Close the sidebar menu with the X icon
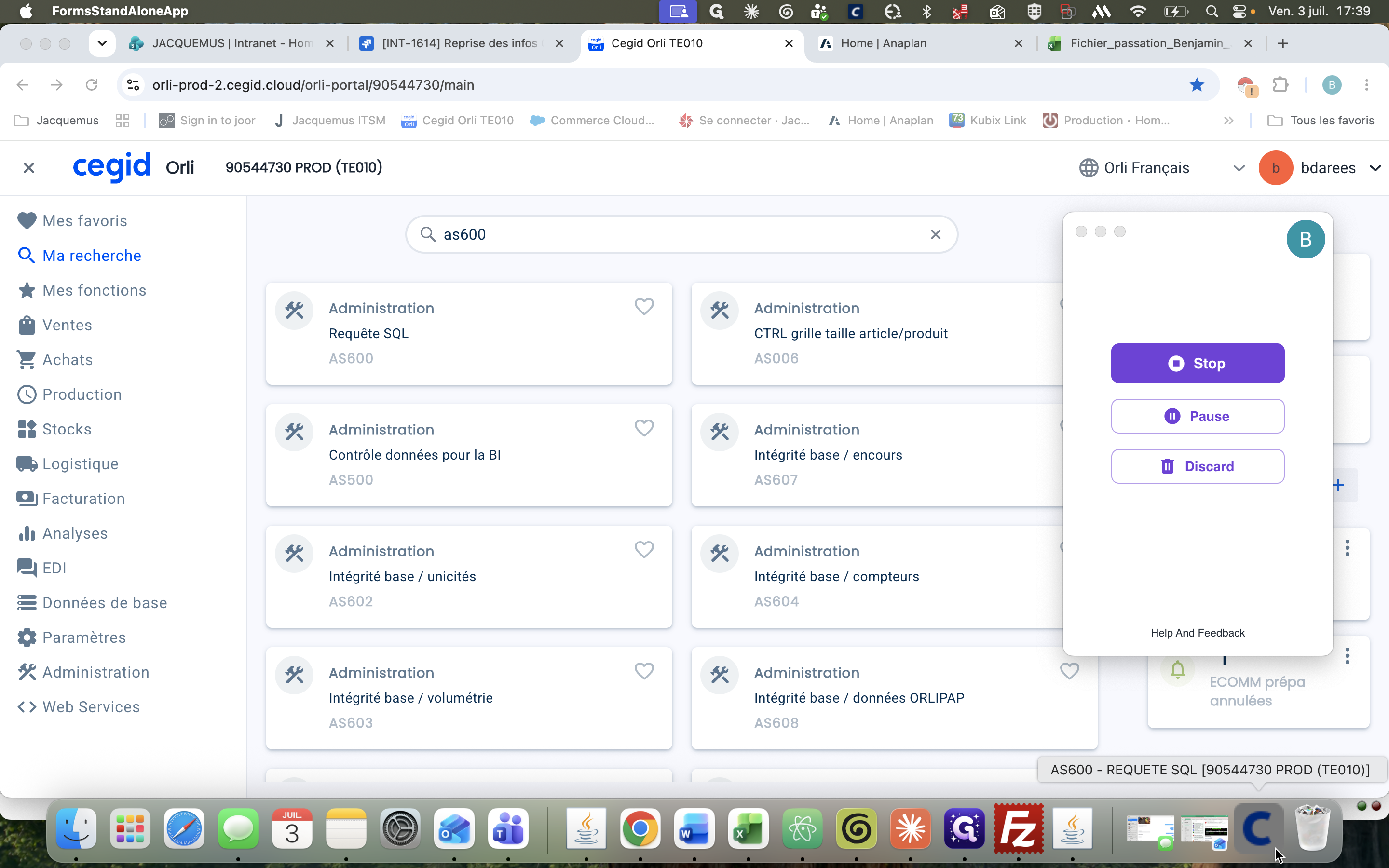The height and width of the screenshot is (868, 1389). tap(29, 168)
